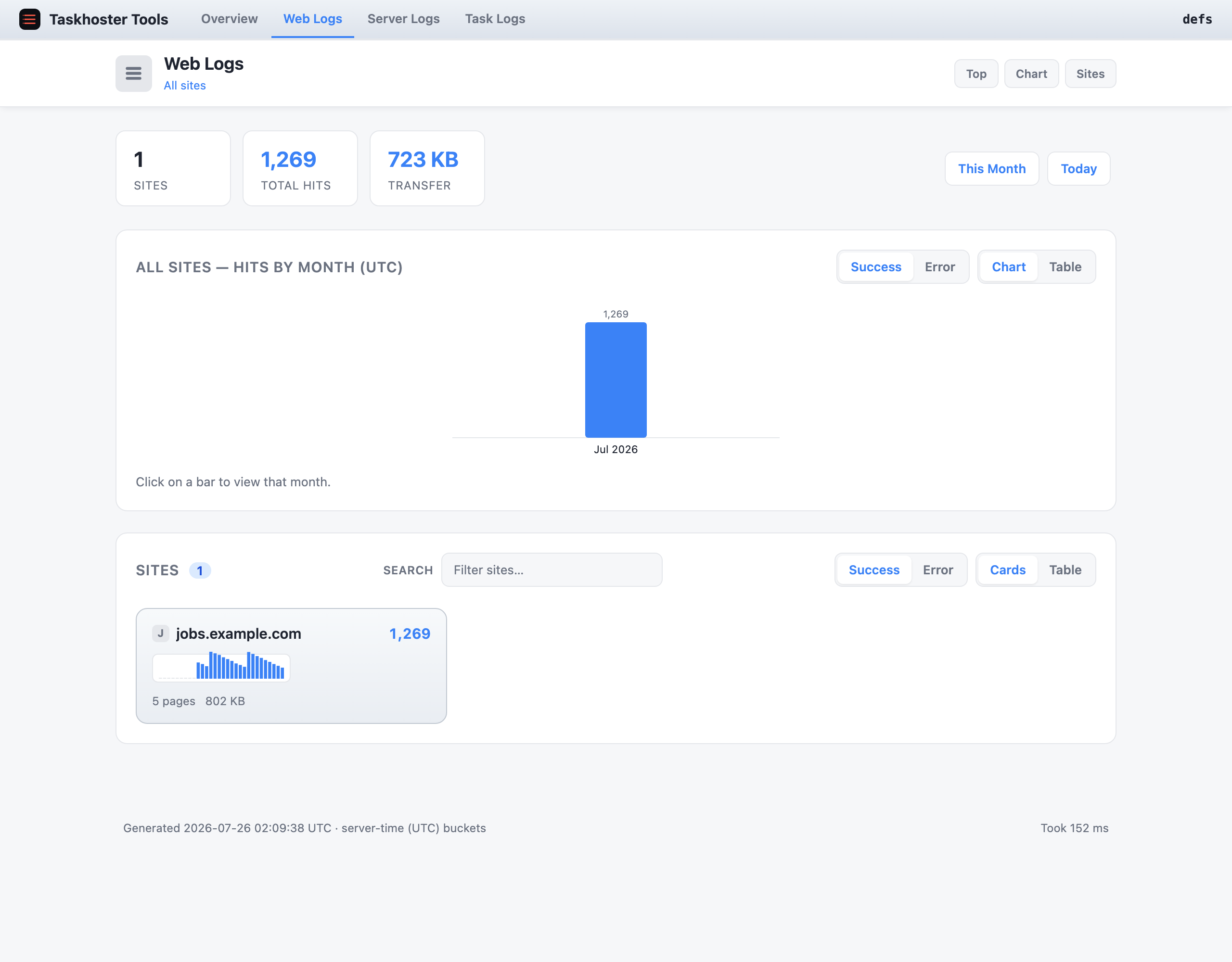Open the Server Logs tab
Viewport: 1232px width, 962px height.
click(403, 19)
